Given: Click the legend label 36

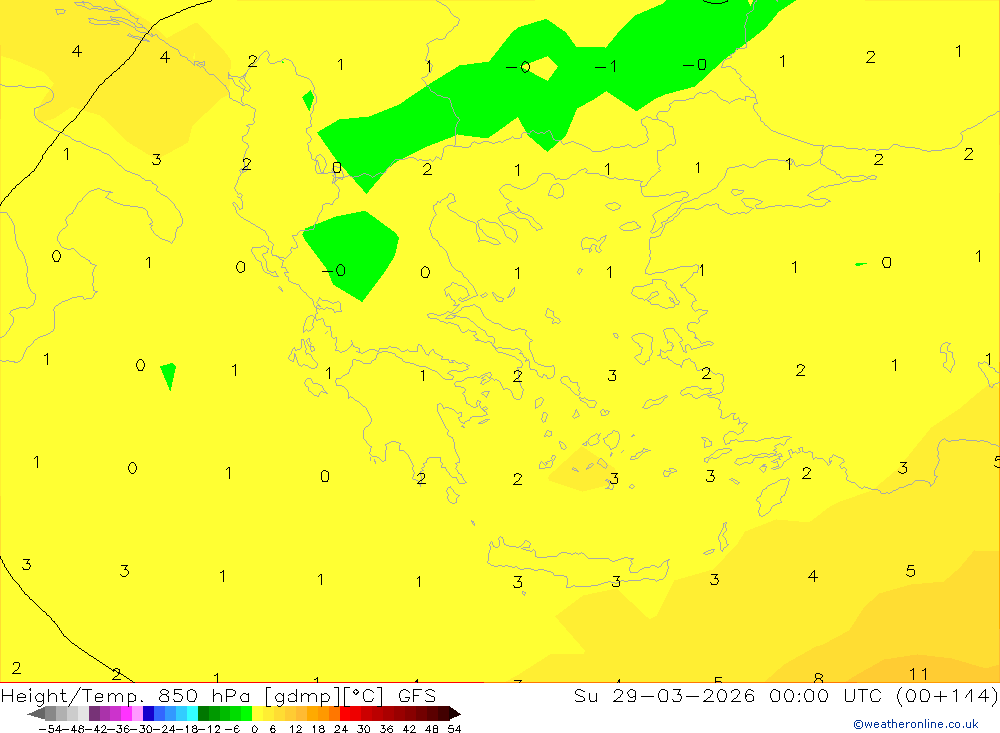Looking at the screenshot, I should [x=386, y=729].
